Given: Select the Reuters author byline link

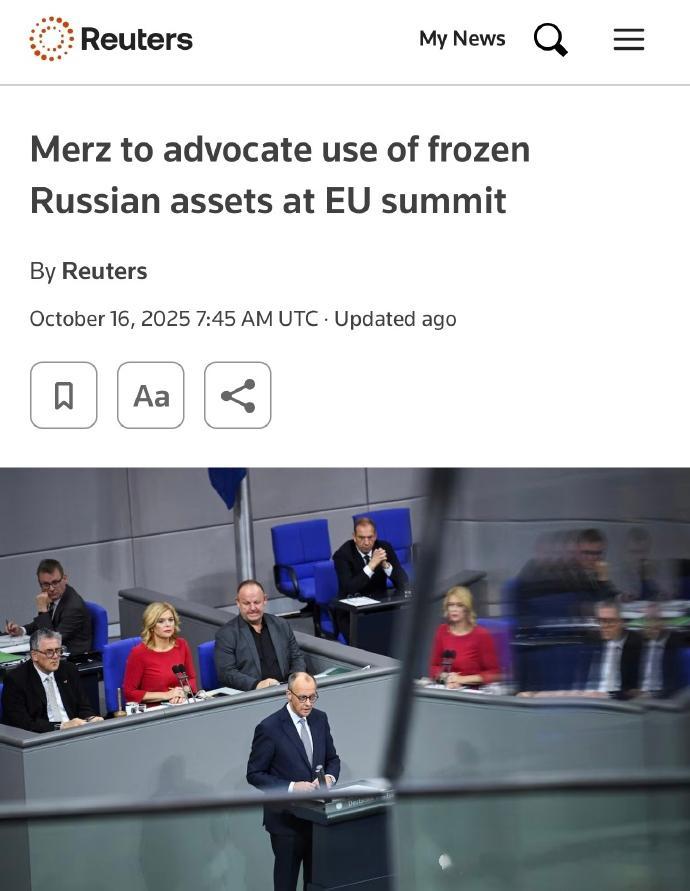Looking at the screenshot, I should click(105, 271).
